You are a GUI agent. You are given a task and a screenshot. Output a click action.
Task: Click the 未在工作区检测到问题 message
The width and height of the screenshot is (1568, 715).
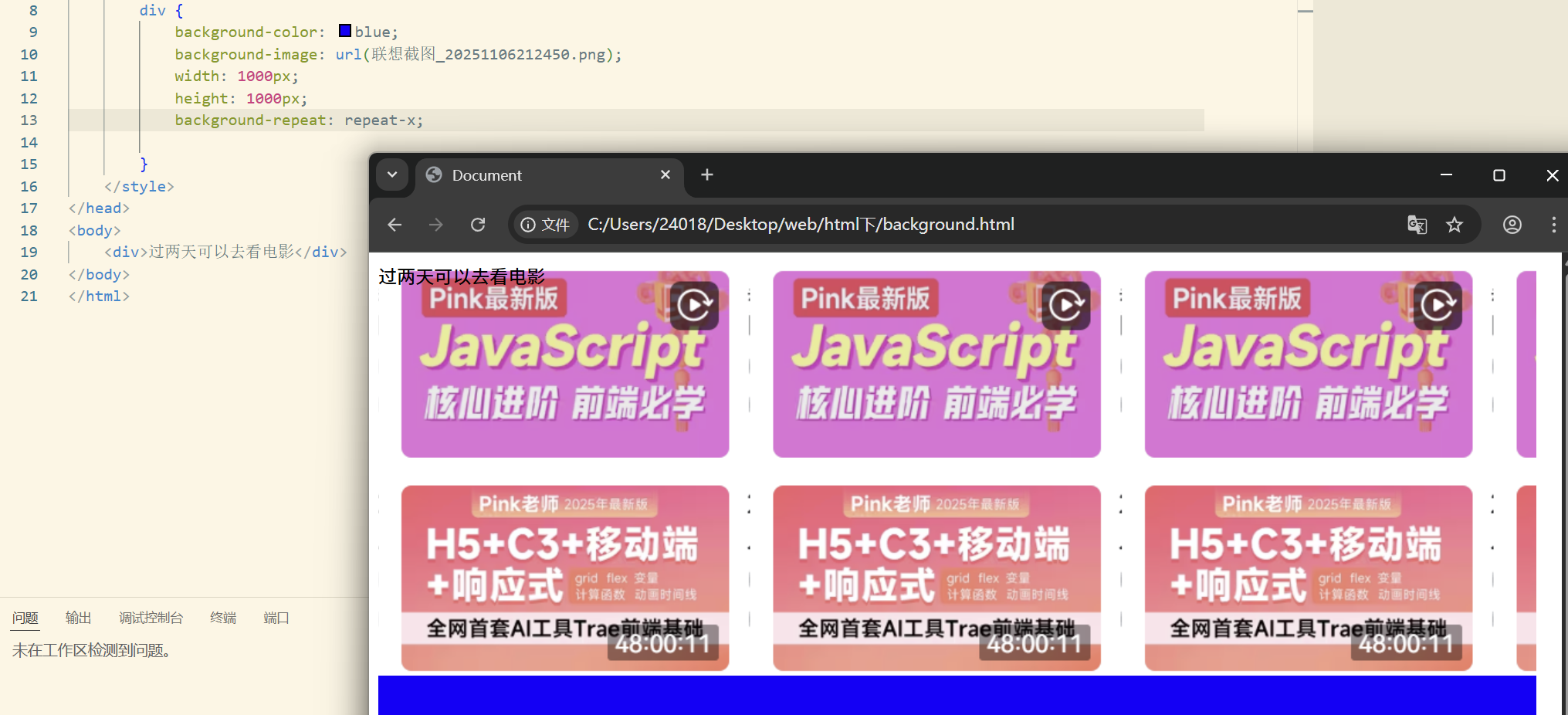point(91,651)
